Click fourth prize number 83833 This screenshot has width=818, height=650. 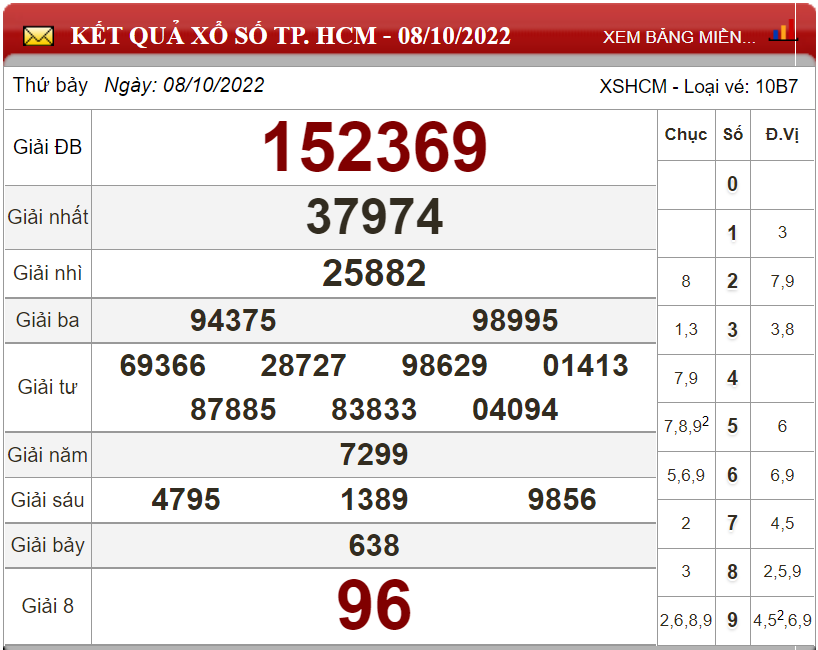tap(374, 410)
